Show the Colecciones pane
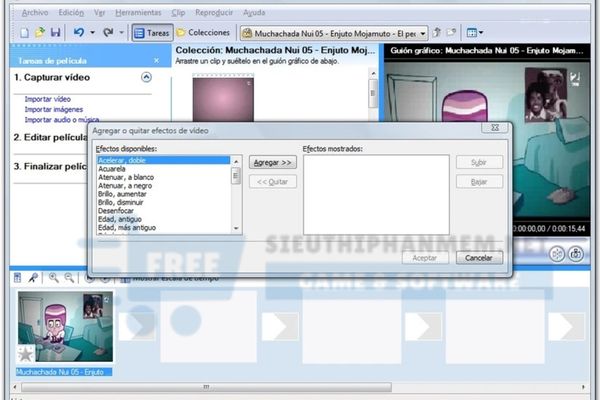 203,33
